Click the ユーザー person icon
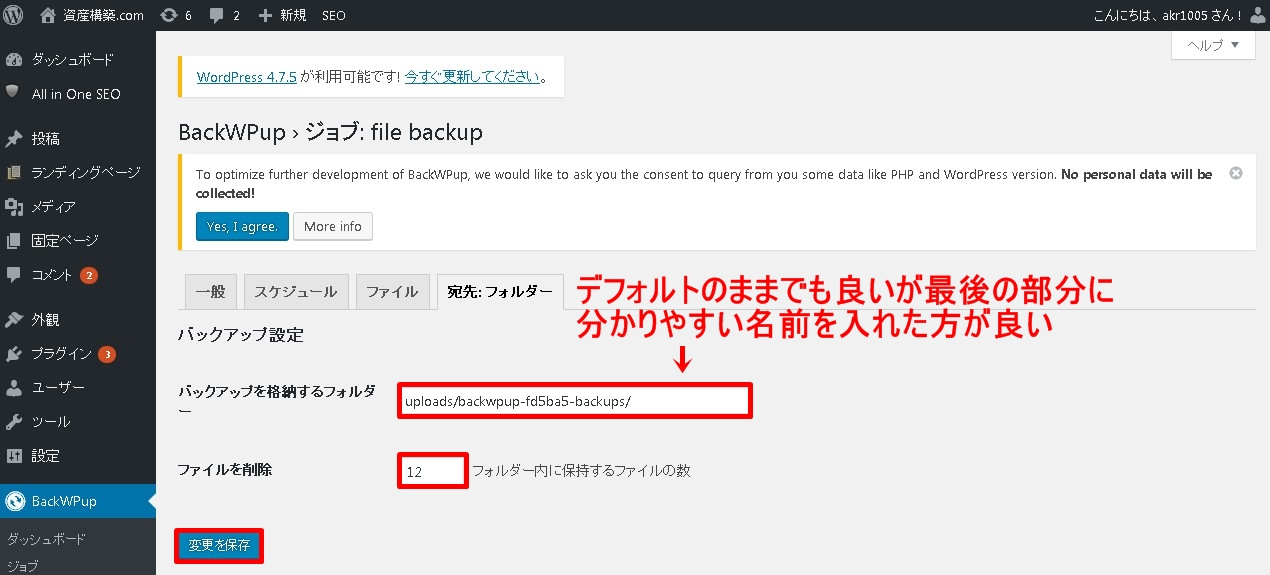 click(x=14, y=387)
